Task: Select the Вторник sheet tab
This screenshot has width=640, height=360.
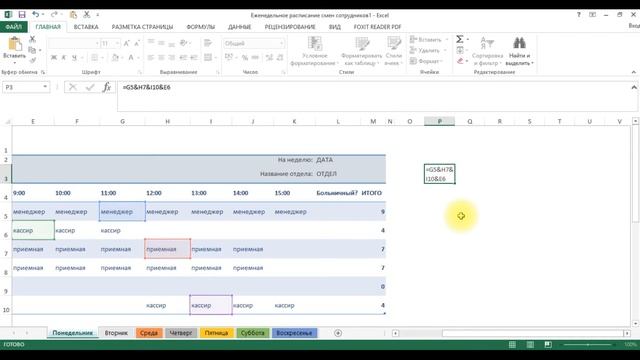Action: [x=116, y=333]
